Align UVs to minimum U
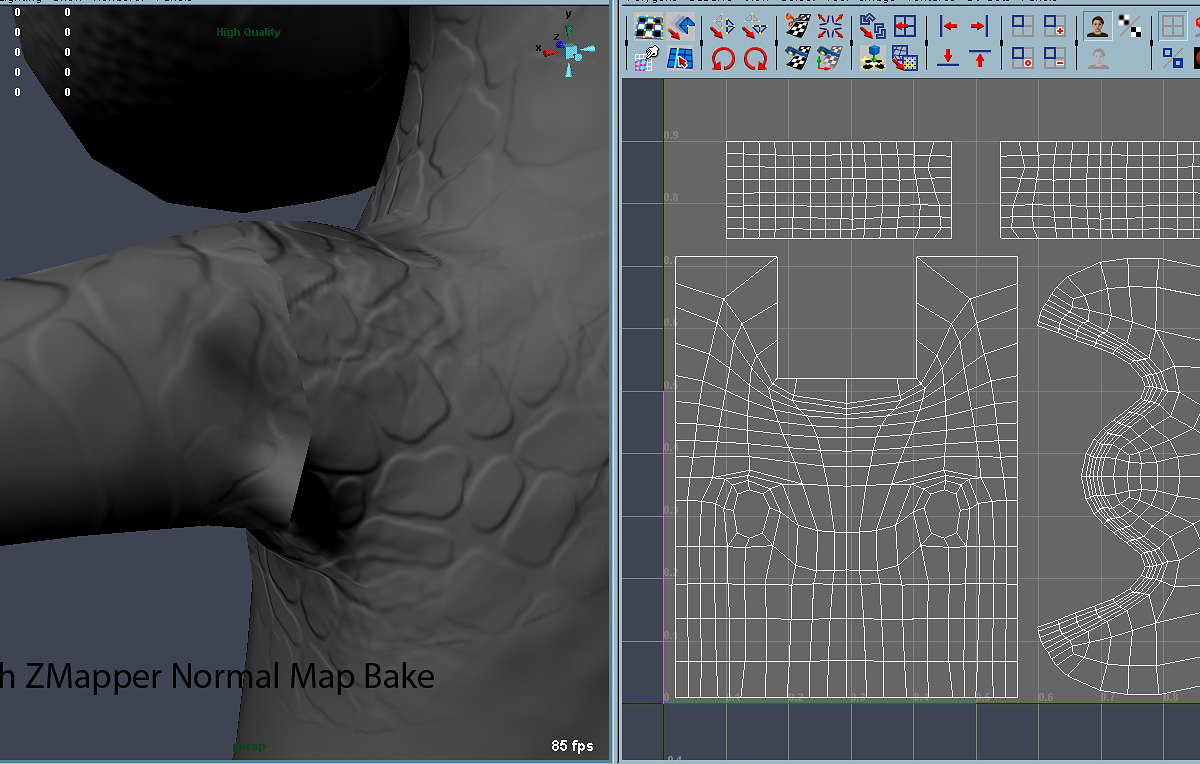This screenshot has height=764, width=1200. (948, 27)
